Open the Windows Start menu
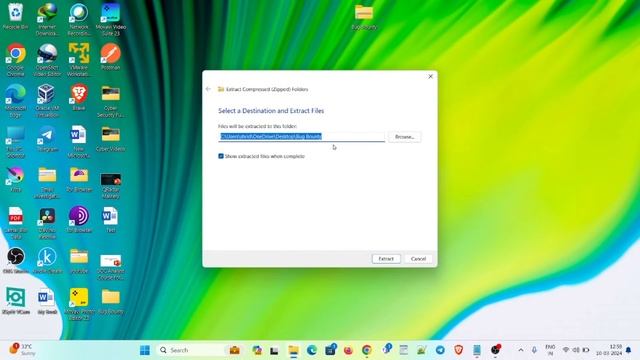This screenshot has width=640, height=360. pos(144,350)
